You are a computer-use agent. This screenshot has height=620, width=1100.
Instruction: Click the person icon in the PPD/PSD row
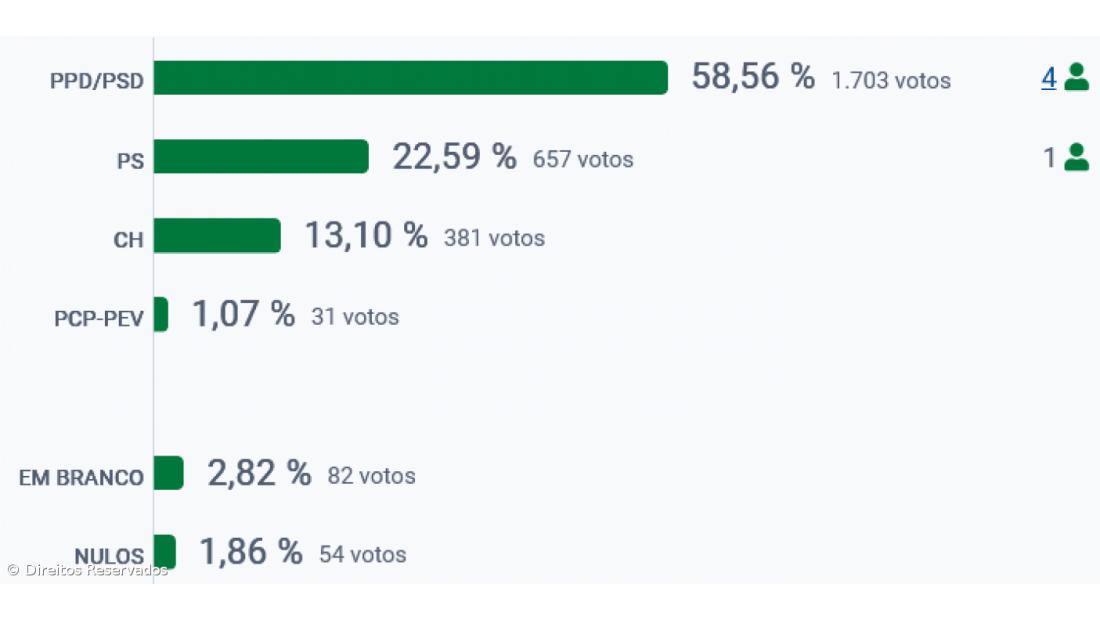pyautogui.click(x=1076, y=77)
